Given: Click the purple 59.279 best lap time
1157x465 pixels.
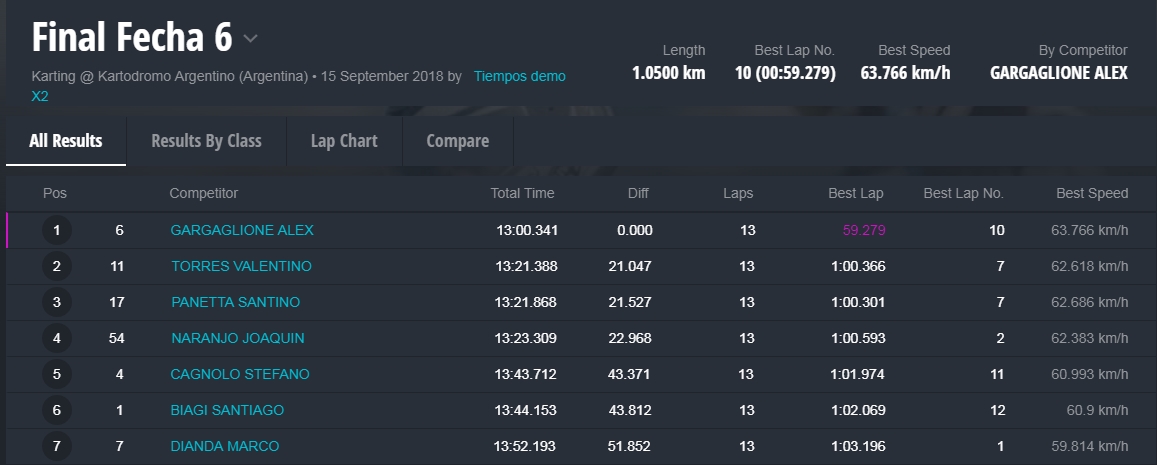Looking at the screenshot, I should click(x=864, y=230).
